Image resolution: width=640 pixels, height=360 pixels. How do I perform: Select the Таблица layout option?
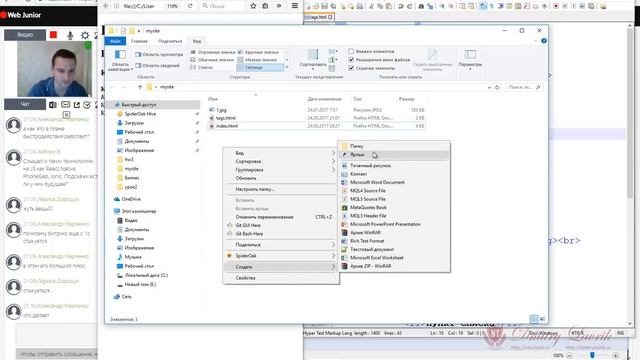pos(260,67)
